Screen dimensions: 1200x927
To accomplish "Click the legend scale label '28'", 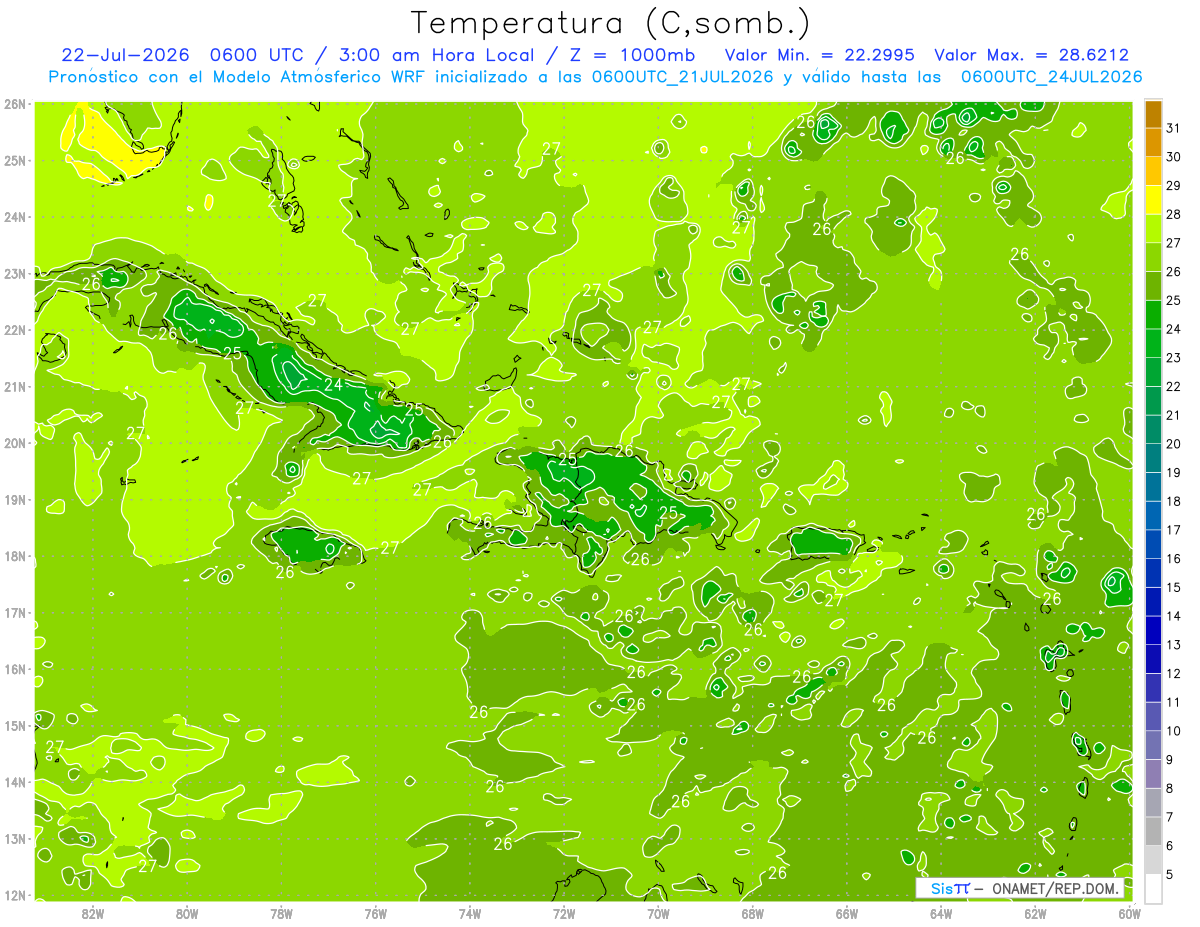I will [x=1174, y=214].
